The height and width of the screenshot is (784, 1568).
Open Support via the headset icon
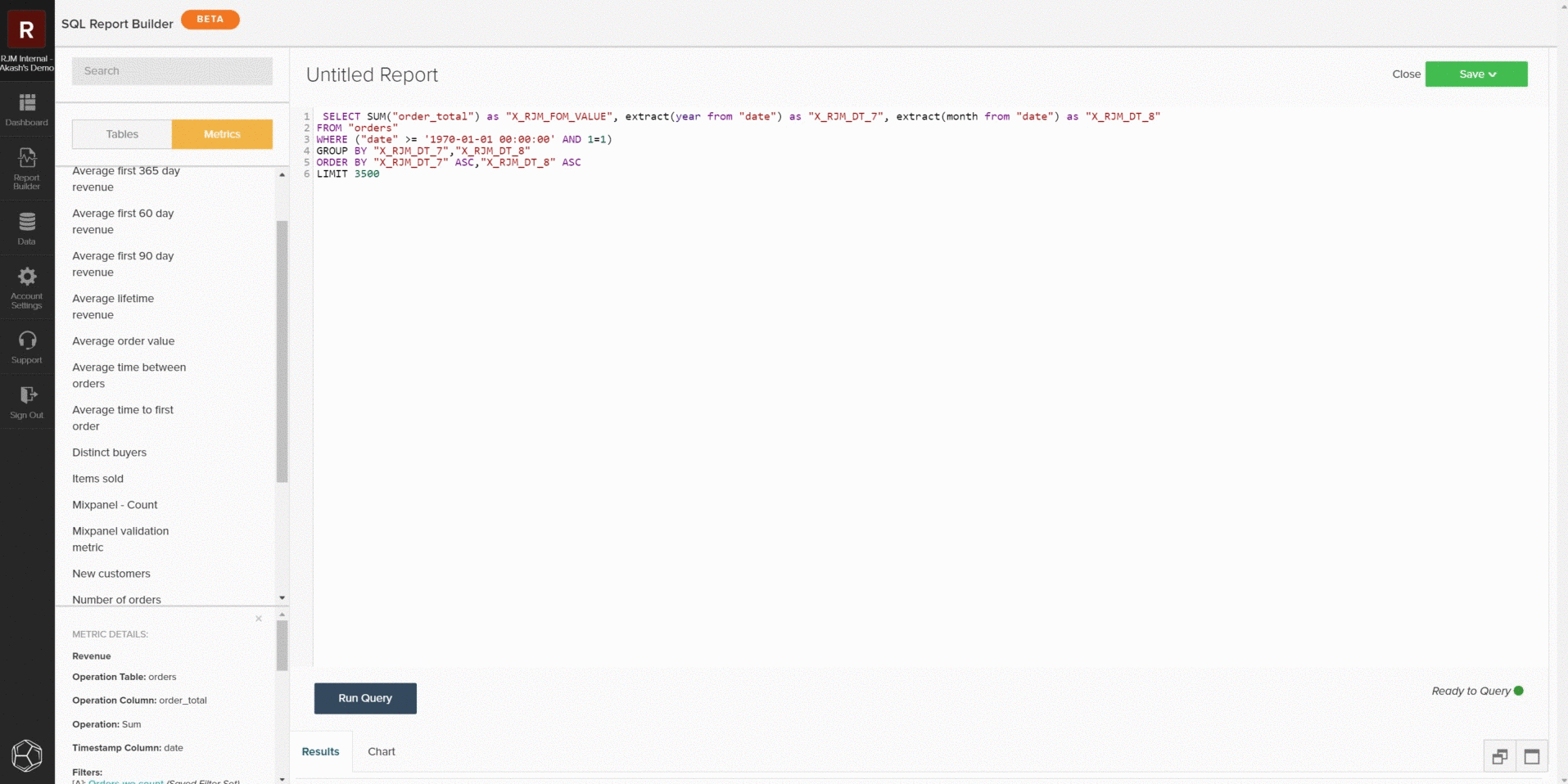click(26, 346)
